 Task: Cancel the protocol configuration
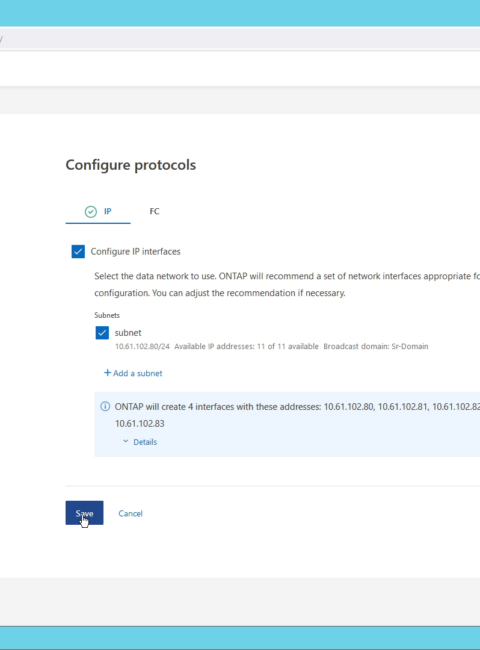coord(130,513)
